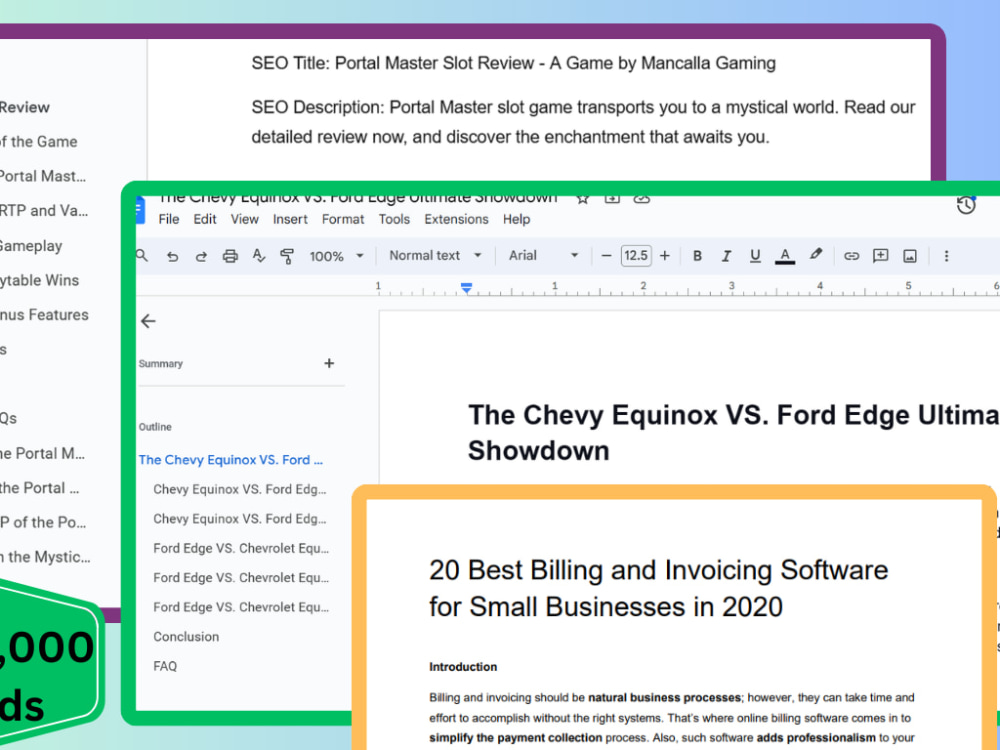Click the 'Introduction' subheading in billing doc
The width and height of the screenshot is (1000, 750).
click(x=463, y=666)
